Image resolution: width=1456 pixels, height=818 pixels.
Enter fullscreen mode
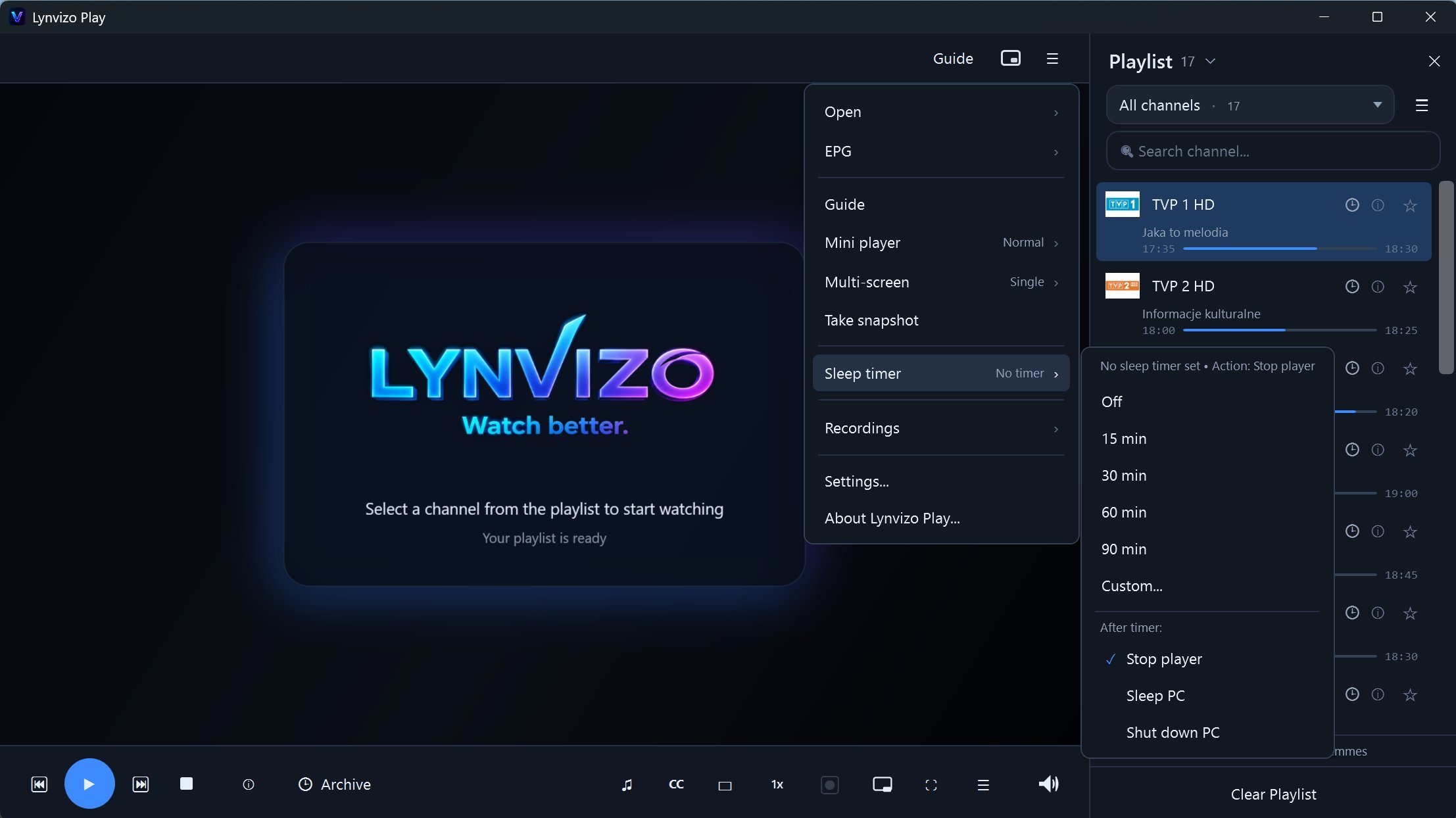(x=931, y=784)
